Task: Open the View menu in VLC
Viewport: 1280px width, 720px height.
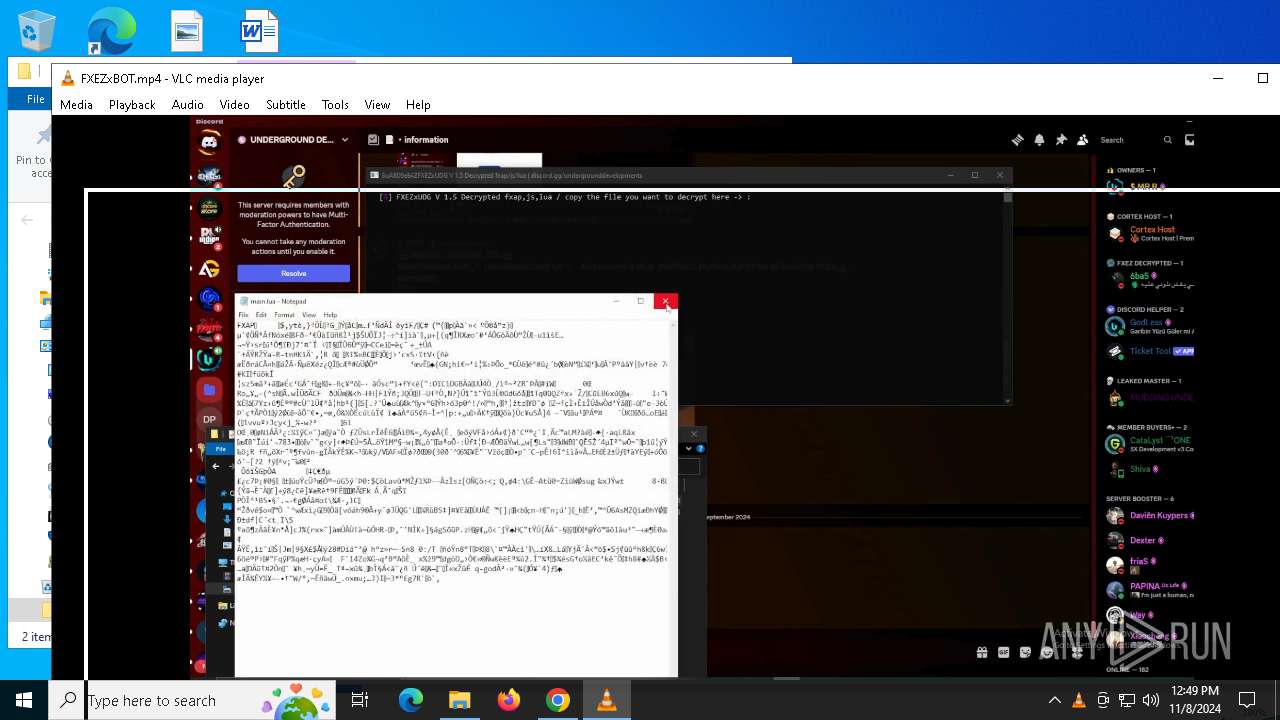Action: (377, 104)
